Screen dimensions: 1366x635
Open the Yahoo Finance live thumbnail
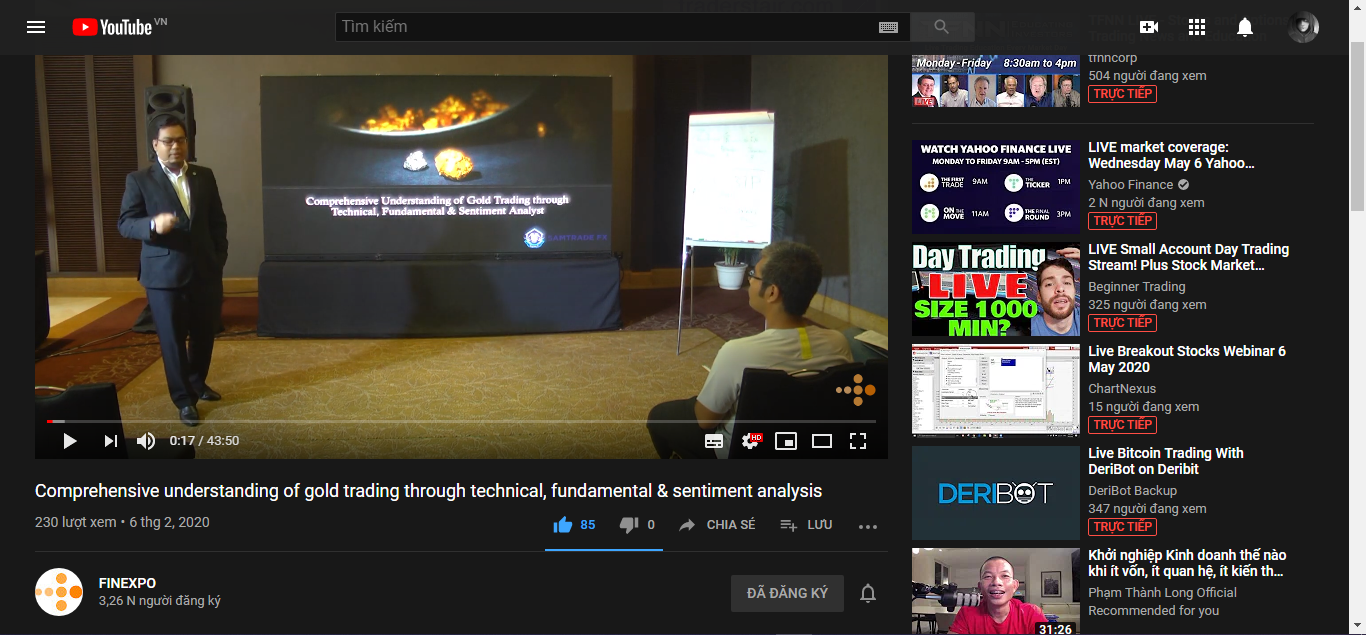coord(996,187)
